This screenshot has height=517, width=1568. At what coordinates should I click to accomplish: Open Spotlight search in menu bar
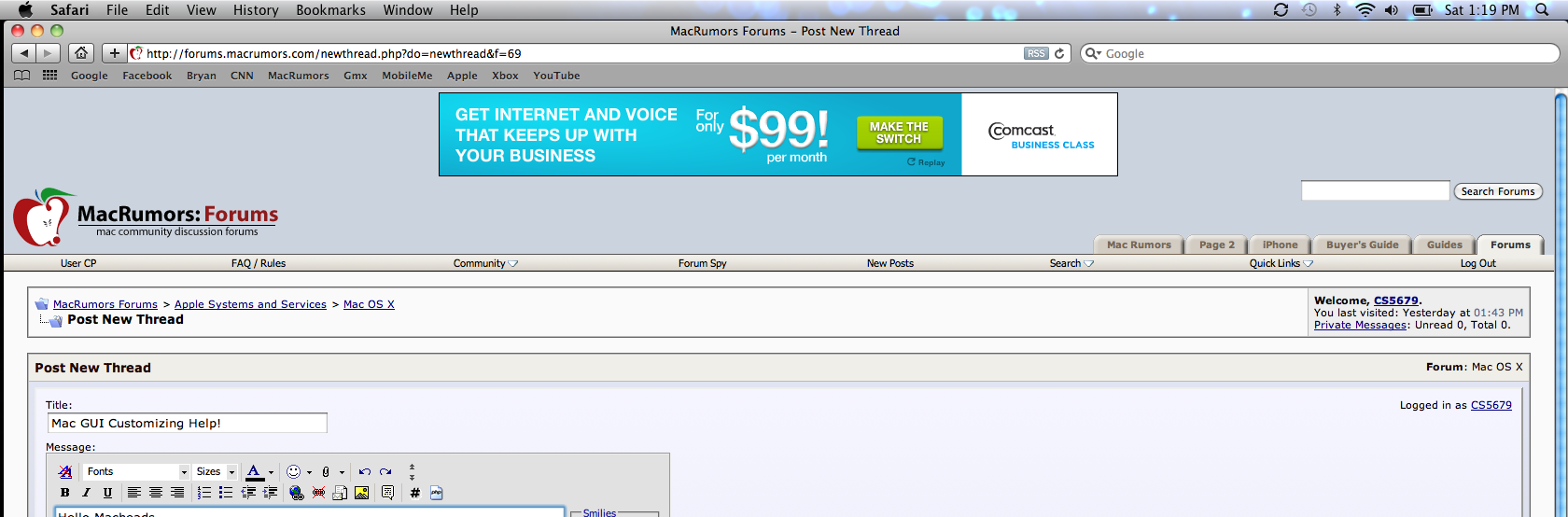pyautogui.click(x=1542, y=9)
